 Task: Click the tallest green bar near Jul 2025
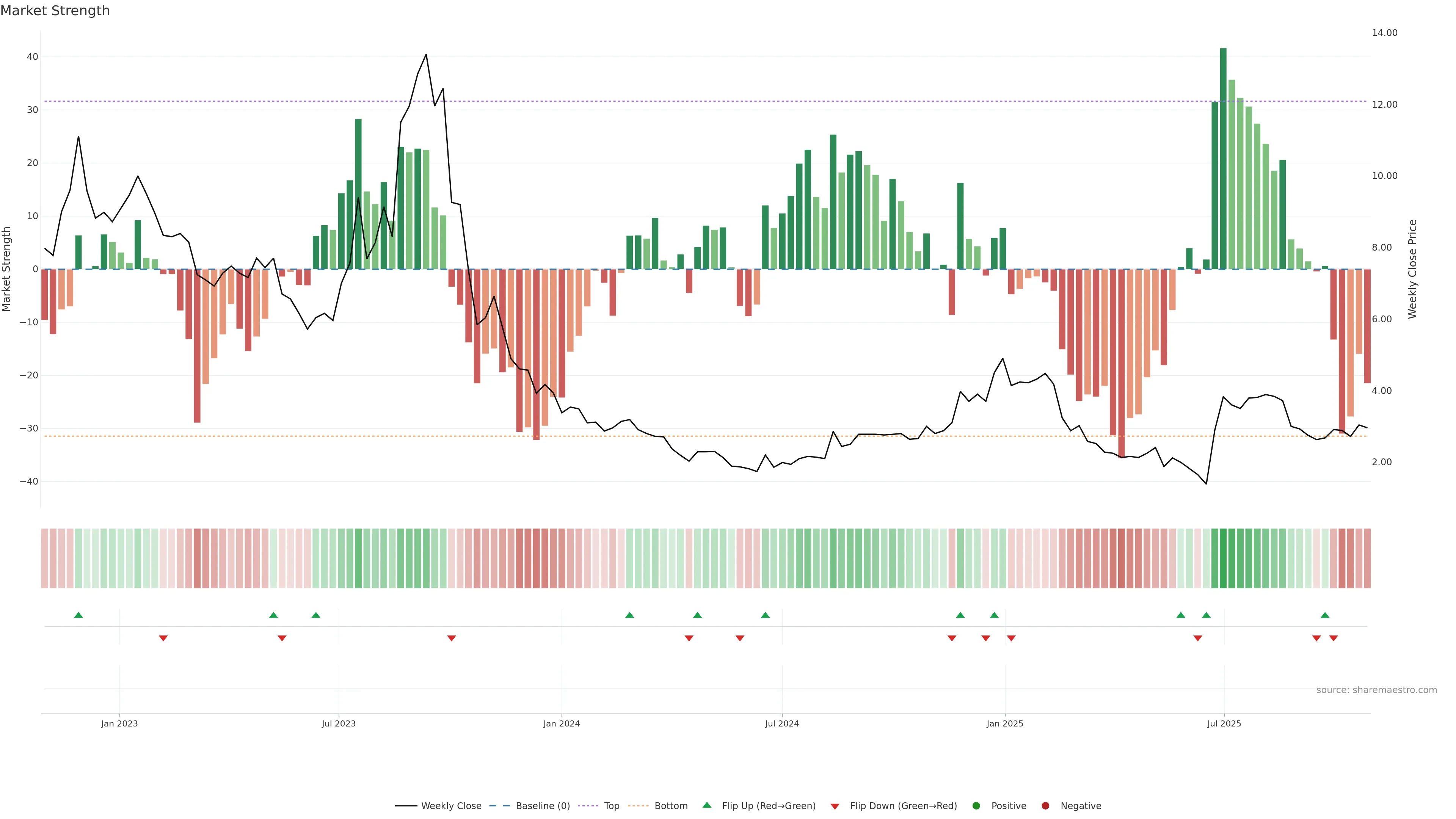click(x=1223, y=158)
